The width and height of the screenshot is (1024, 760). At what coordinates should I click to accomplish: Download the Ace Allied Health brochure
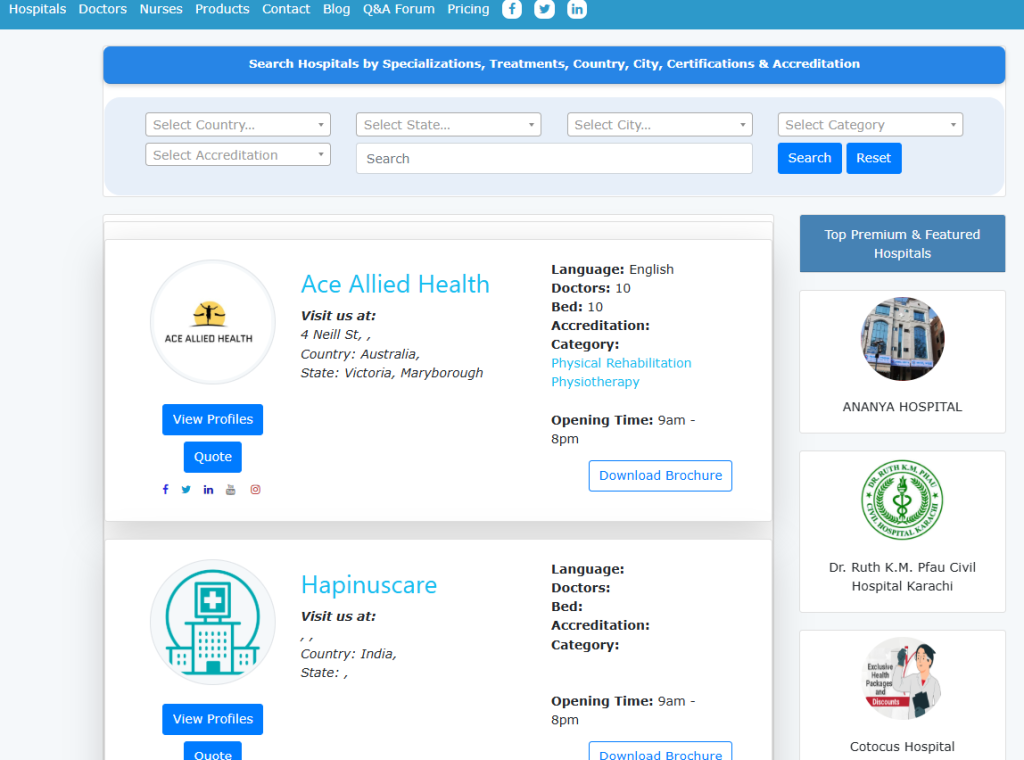pyautogui.click(x=660, y=476)
